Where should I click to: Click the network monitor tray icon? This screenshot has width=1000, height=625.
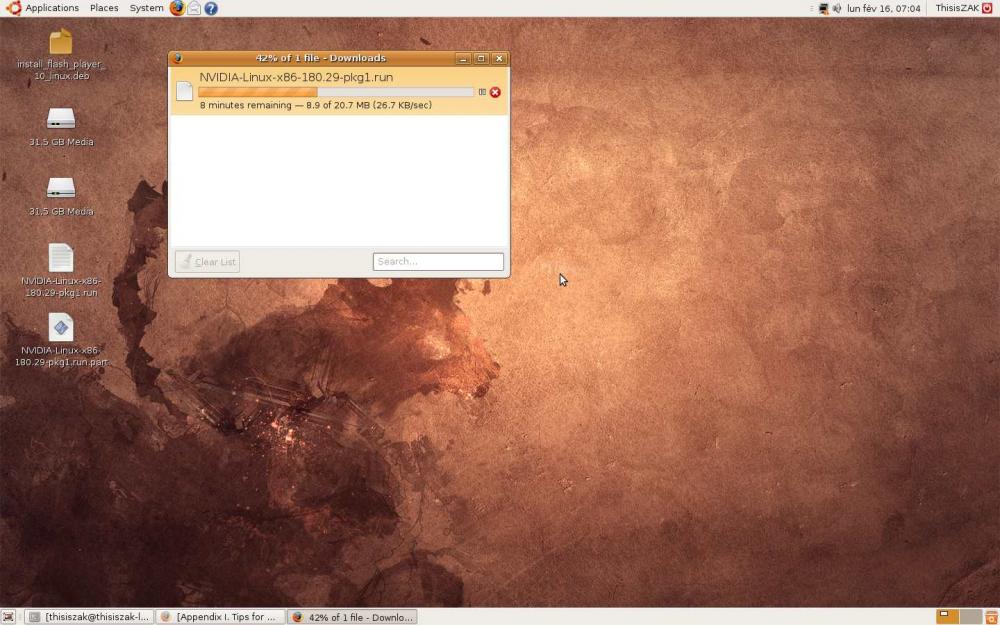823,8
